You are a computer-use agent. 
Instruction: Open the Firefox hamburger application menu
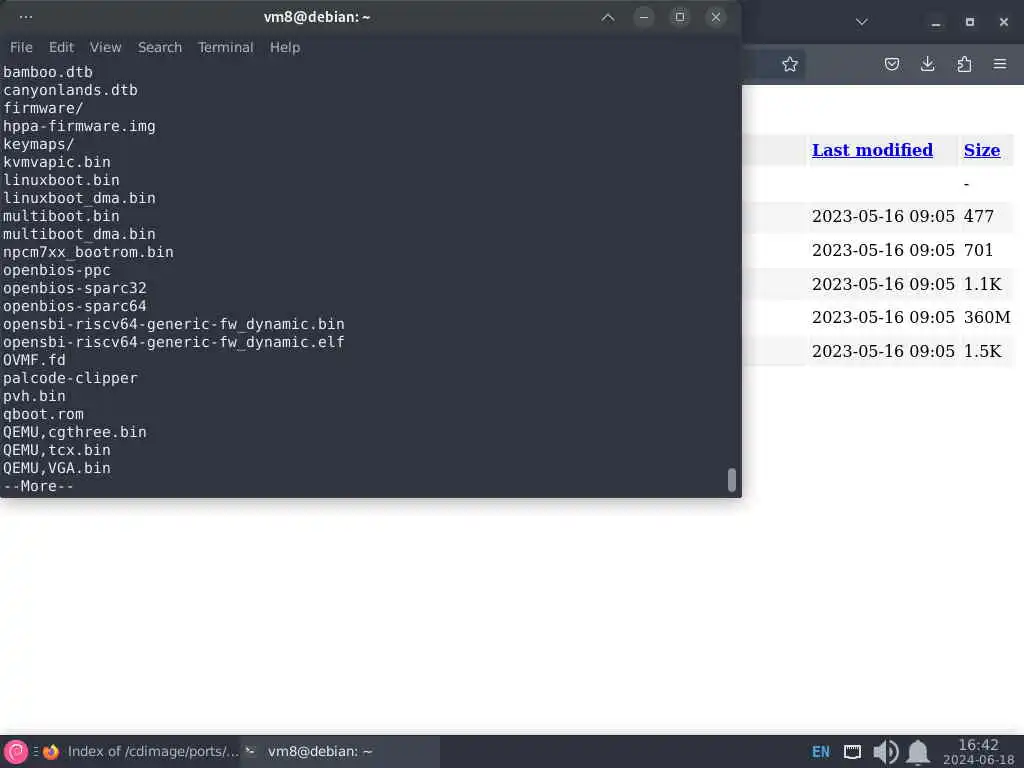[1000, 64]
